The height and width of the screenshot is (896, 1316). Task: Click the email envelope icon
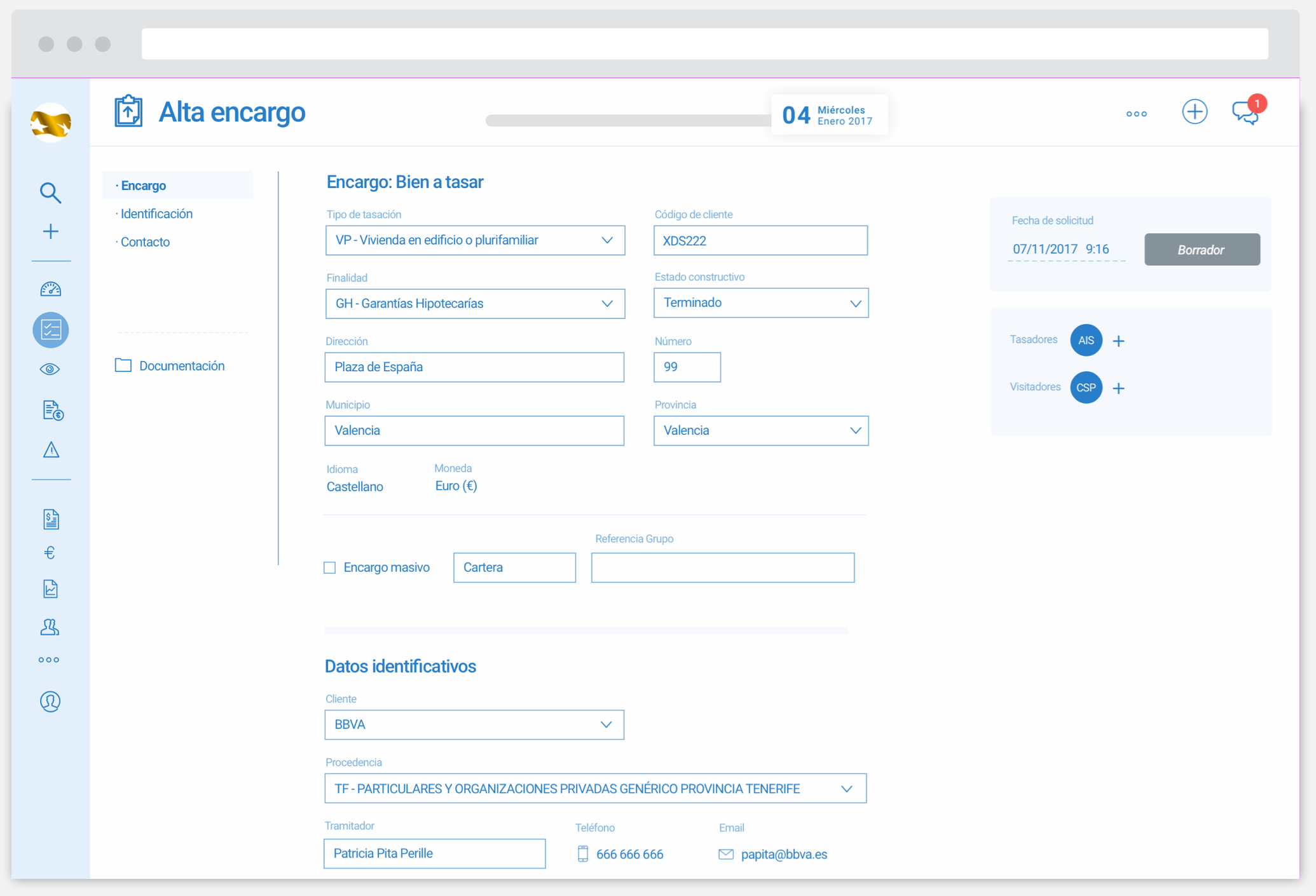[726, 854]
